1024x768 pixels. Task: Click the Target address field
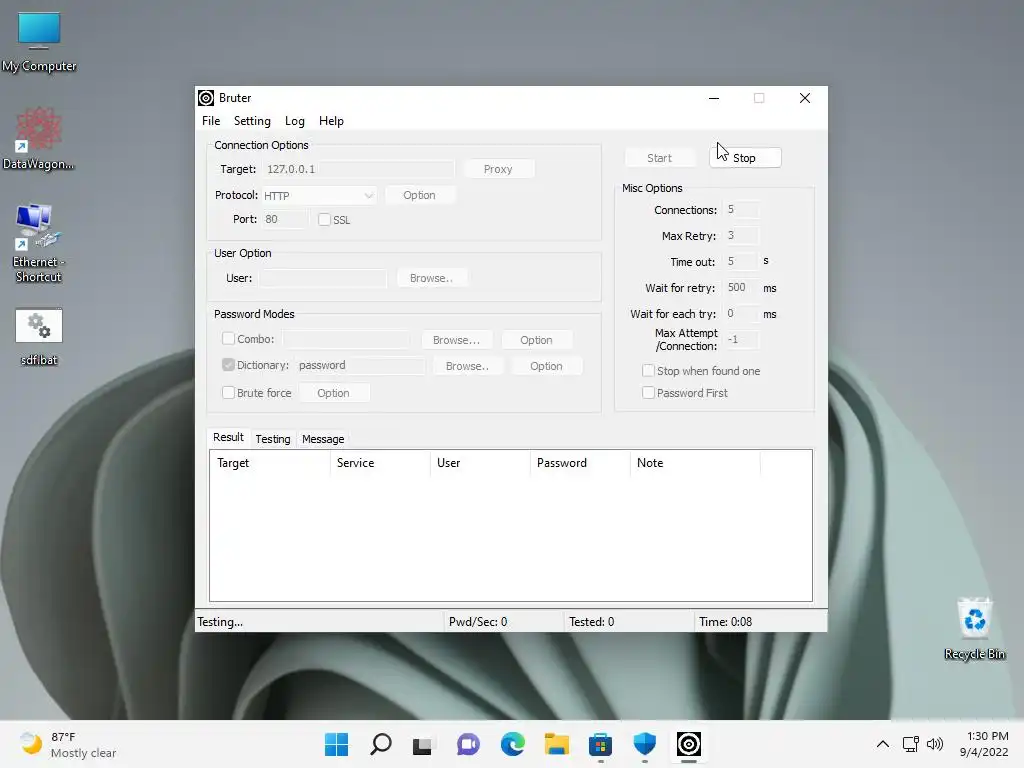click(x=359, y=169)
